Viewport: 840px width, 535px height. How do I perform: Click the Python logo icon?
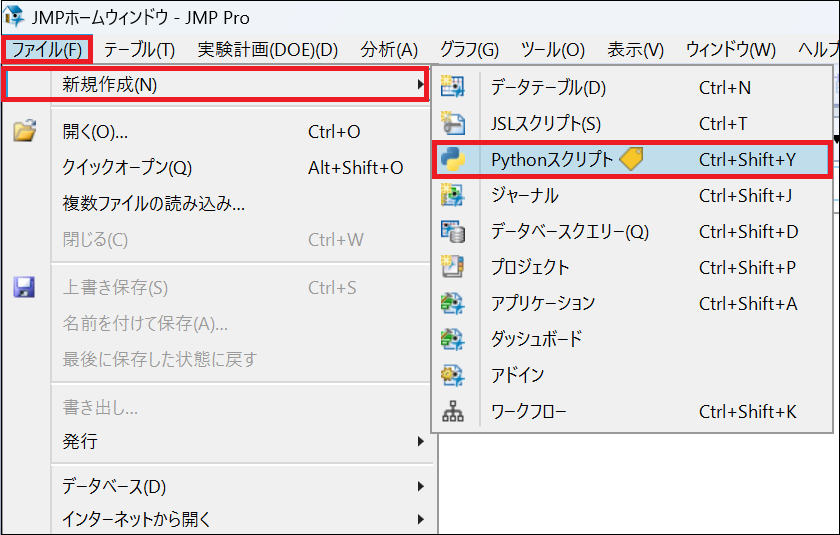point(453,160)
